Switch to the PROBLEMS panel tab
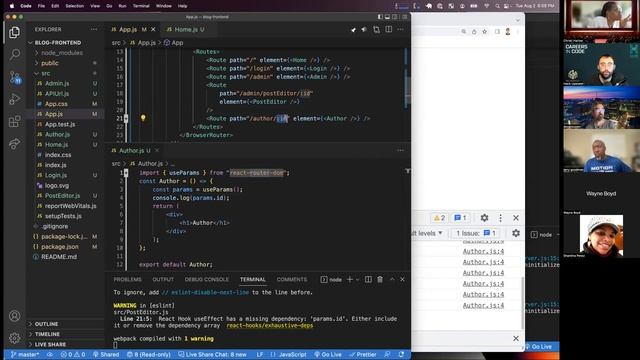This screenshot has width=640, height=360. (x=127, y=280)
